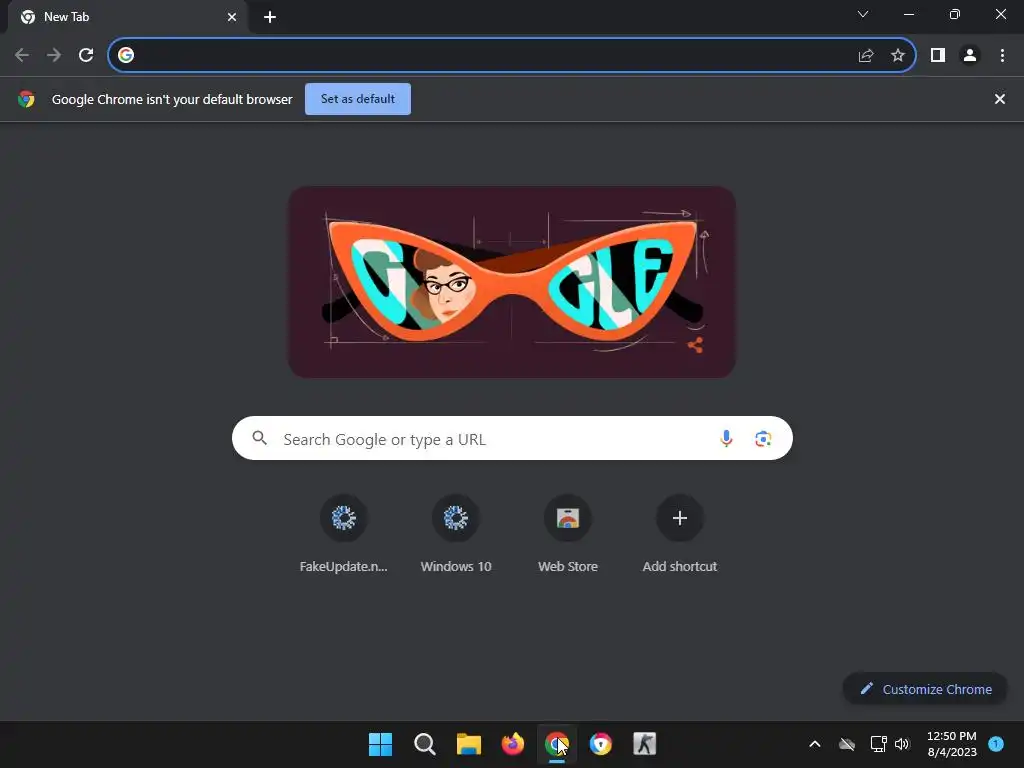
Task: Open a new tab with plus button
Action: coord(270,17)
